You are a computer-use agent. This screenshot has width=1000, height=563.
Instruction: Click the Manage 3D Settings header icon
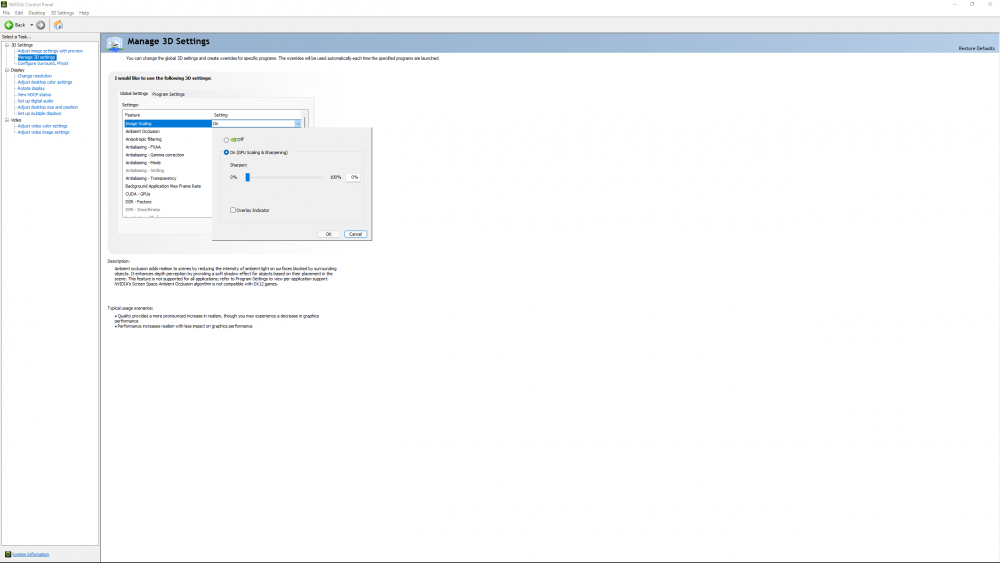coord(114,43)
